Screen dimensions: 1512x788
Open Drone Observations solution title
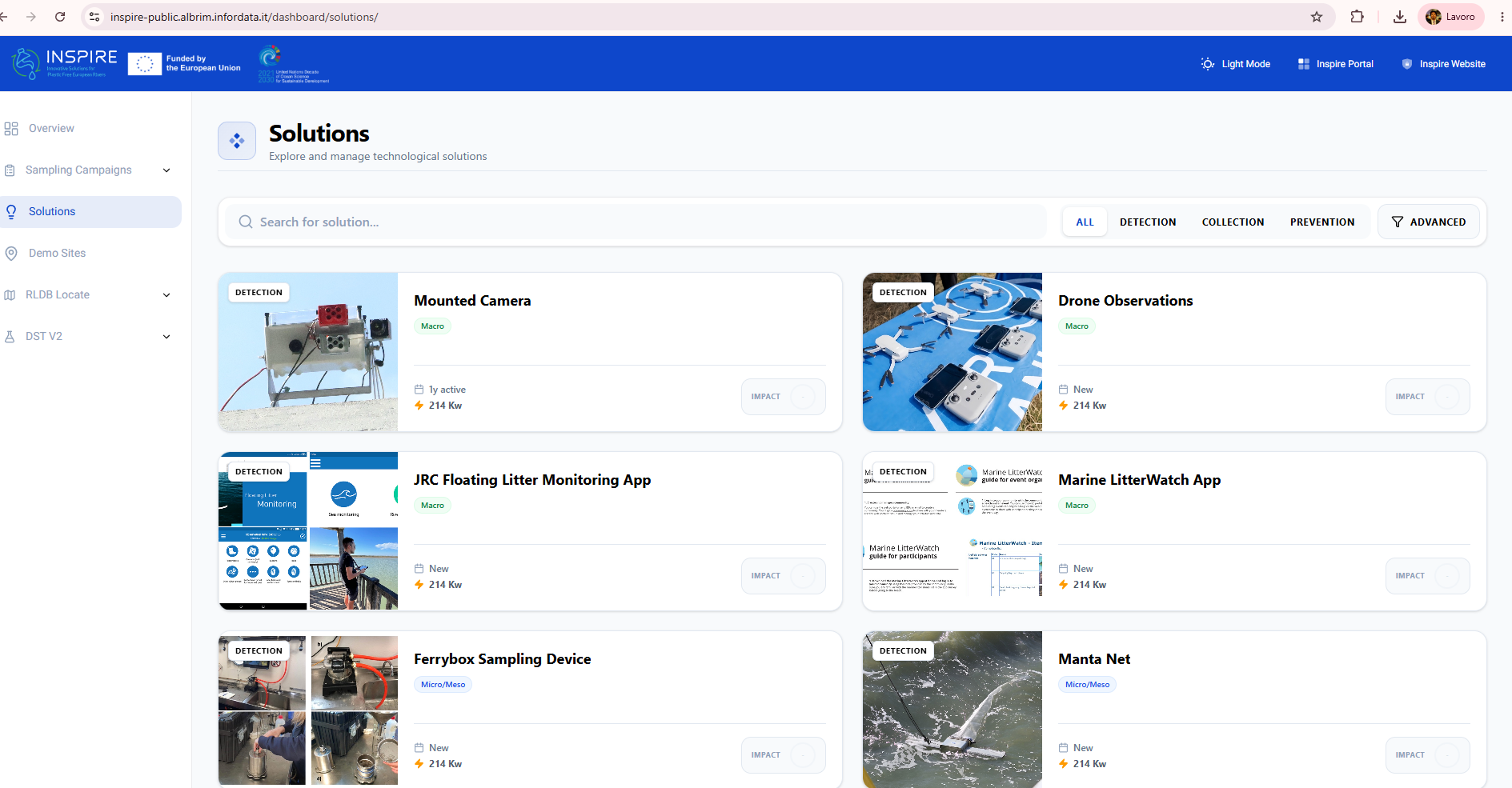[x=1125, y=301]
